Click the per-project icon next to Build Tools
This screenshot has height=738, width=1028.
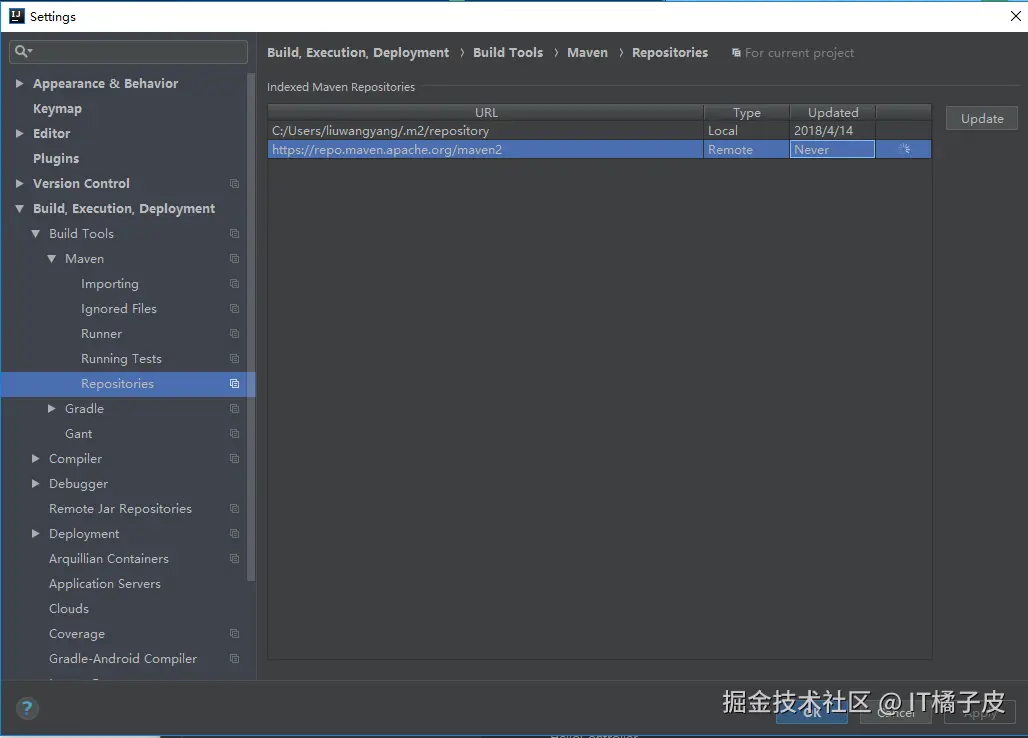[235, 233]
